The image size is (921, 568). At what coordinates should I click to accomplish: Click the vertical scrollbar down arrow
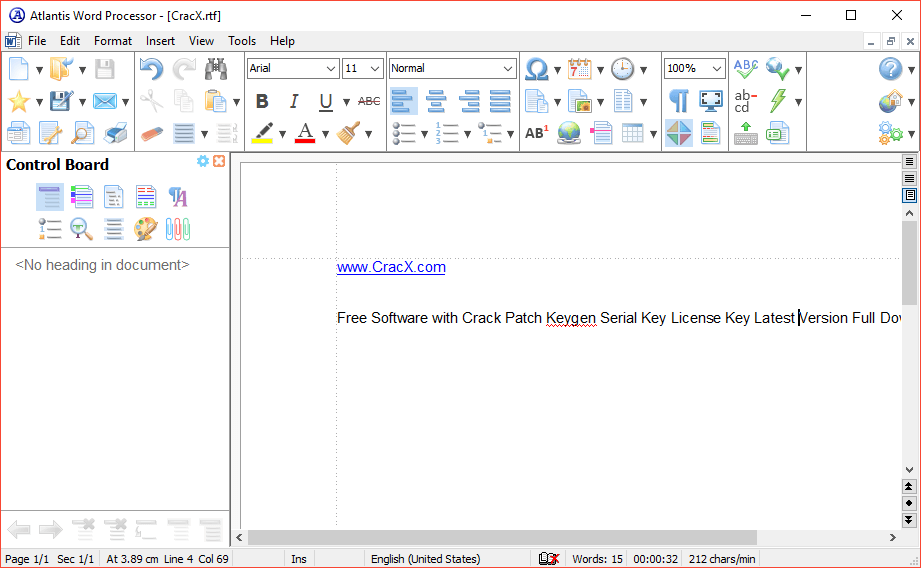[x=909, y=469]
